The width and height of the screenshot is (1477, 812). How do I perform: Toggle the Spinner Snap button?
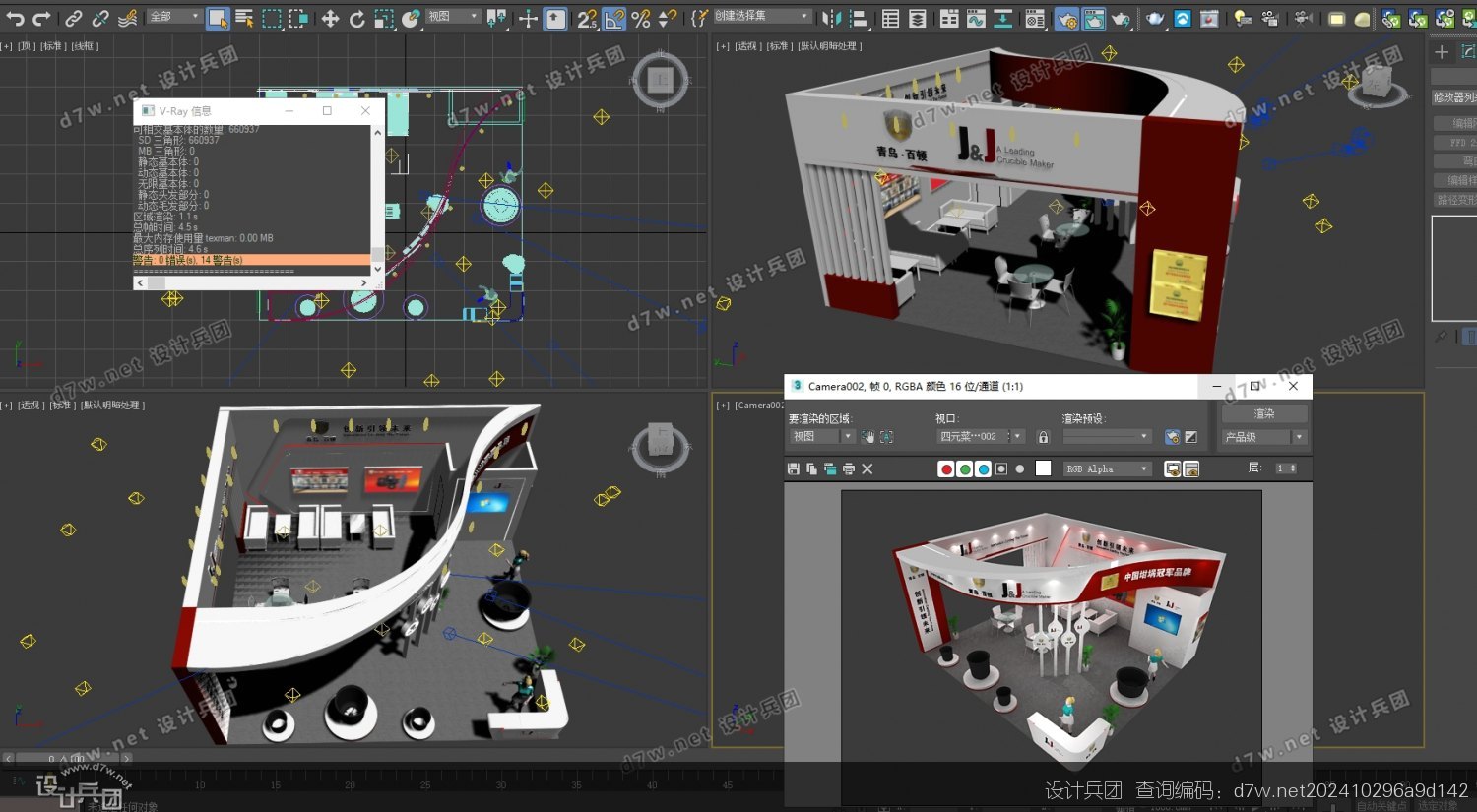click(x=668, y=19)
